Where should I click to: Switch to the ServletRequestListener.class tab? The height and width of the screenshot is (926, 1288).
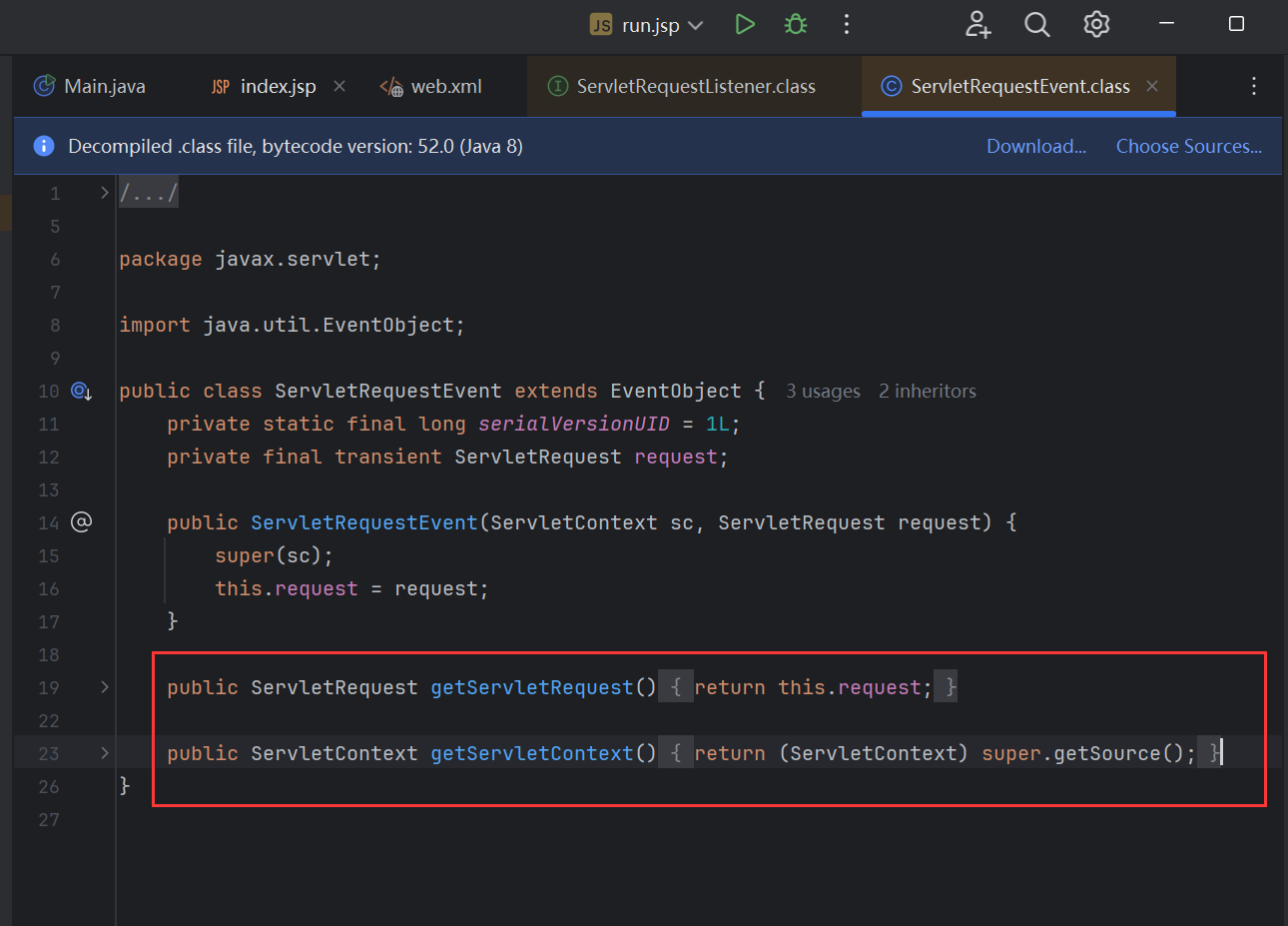click(683, 86)
